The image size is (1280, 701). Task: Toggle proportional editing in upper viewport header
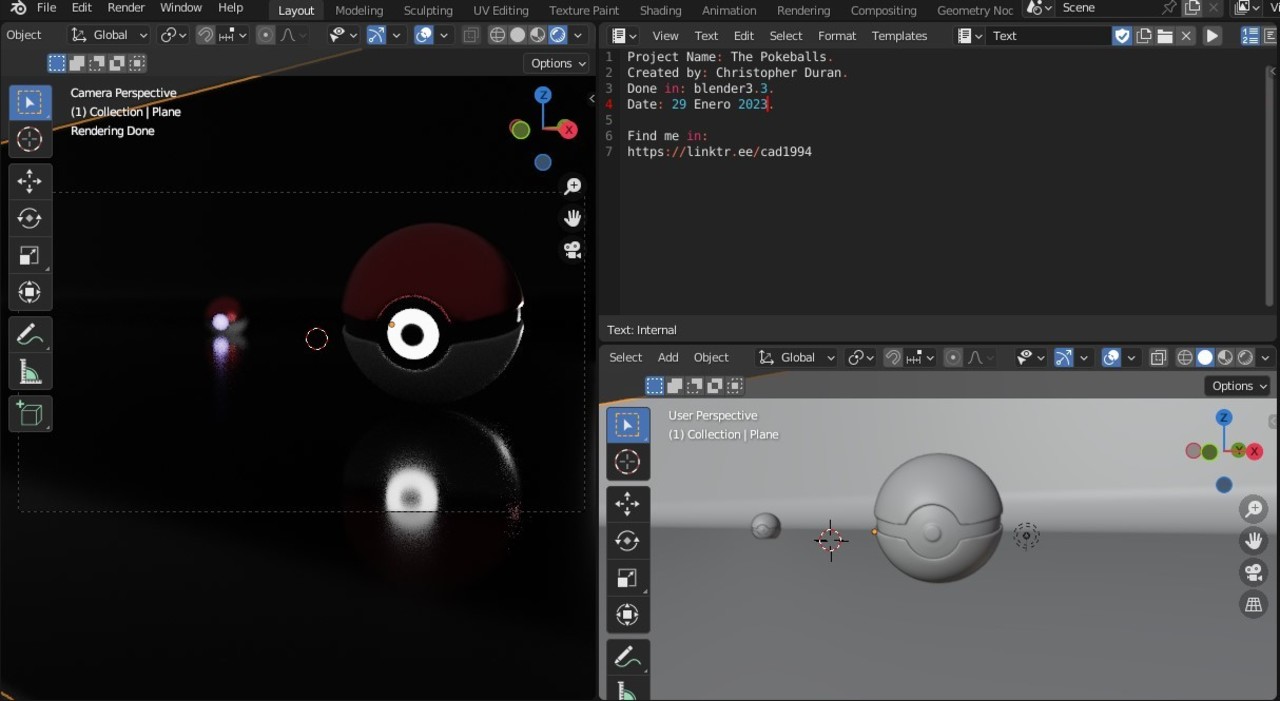[x=266, y=35]
